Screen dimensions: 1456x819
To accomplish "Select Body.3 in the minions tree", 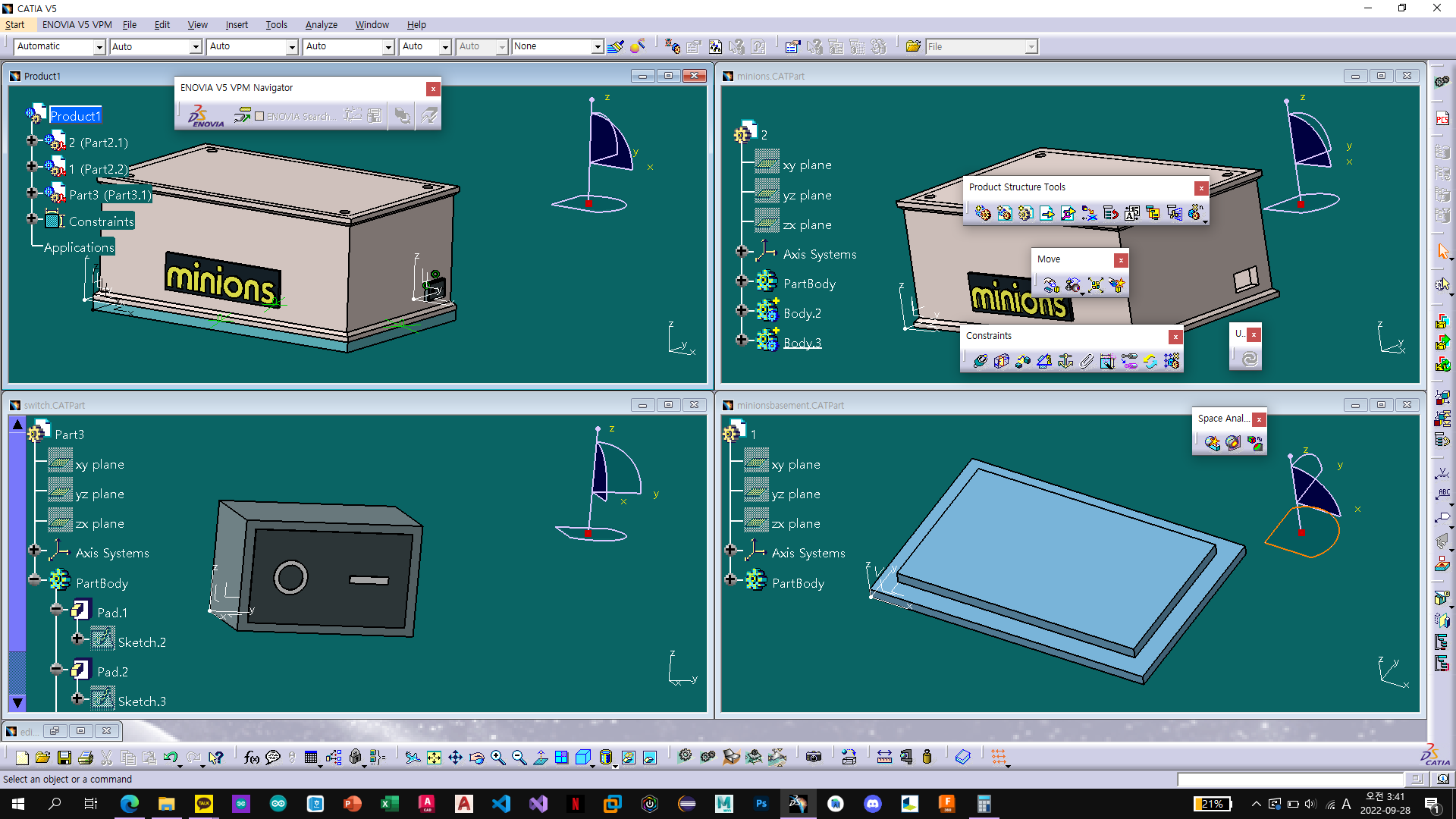I will click(x=802, y=343).
